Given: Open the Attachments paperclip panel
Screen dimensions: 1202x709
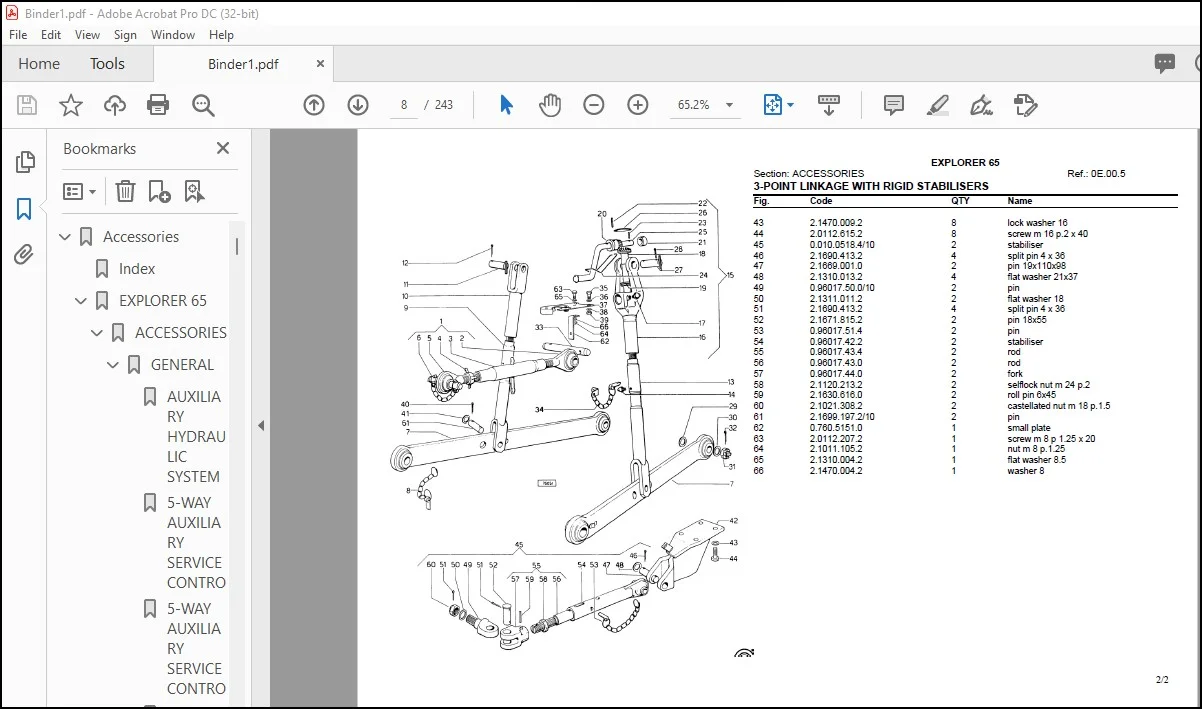Looking at the screenshot, I should click(x=25, y=255).
